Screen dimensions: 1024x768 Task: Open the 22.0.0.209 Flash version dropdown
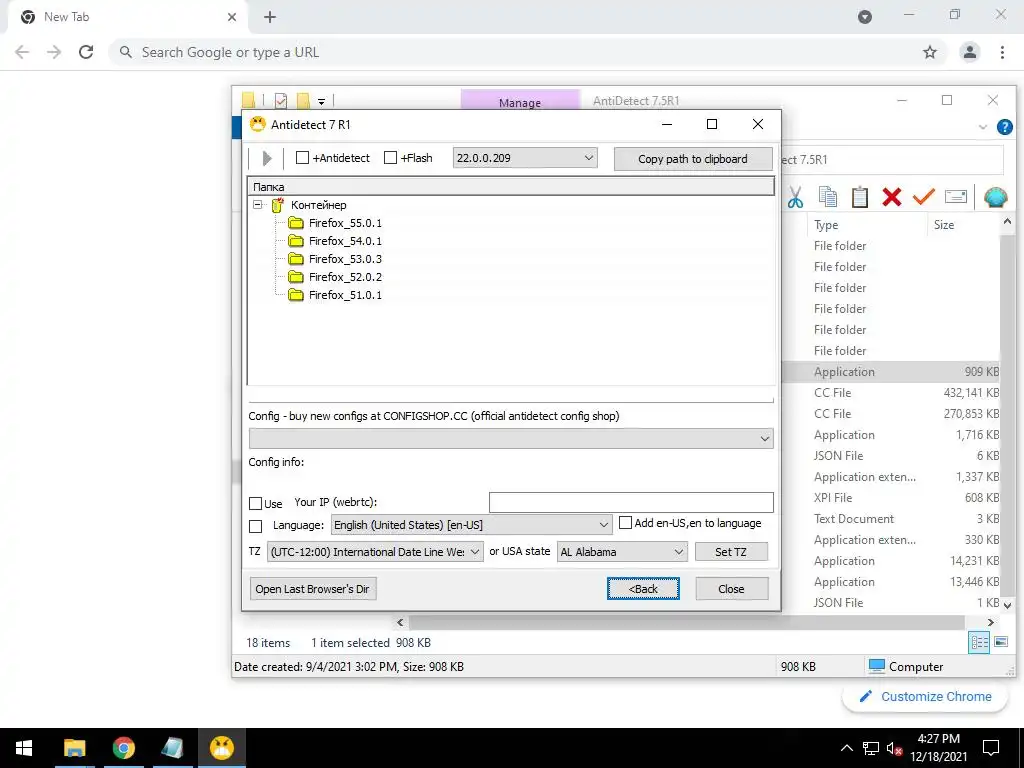[524, 158]
